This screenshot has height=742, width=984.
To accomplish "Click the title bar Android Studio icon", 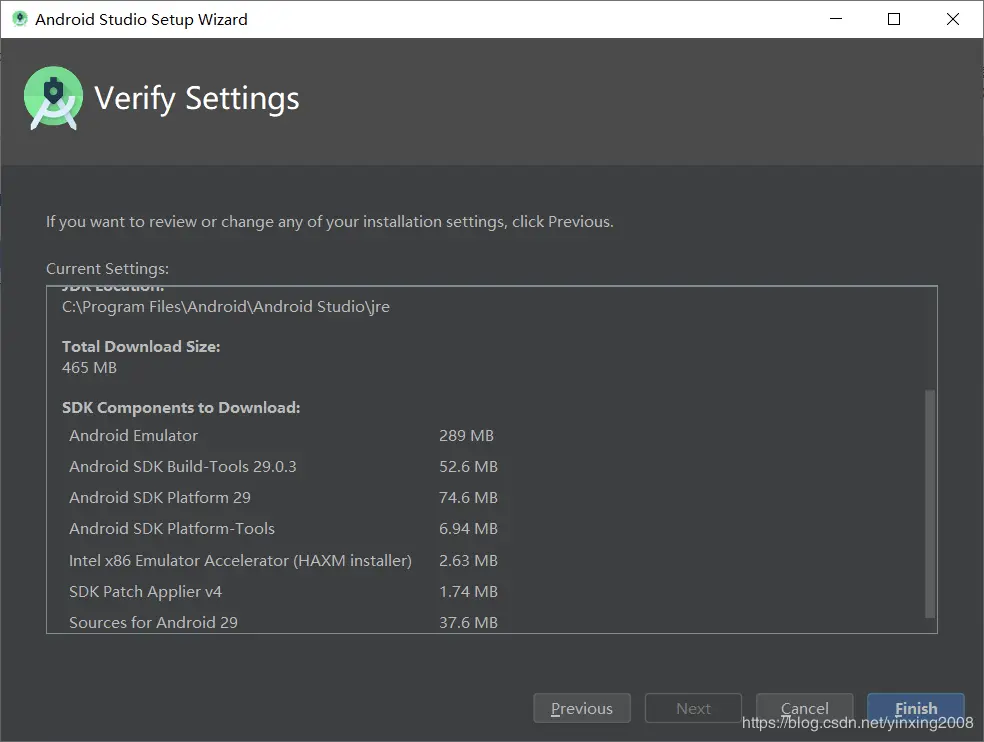I will coord(20,19).
